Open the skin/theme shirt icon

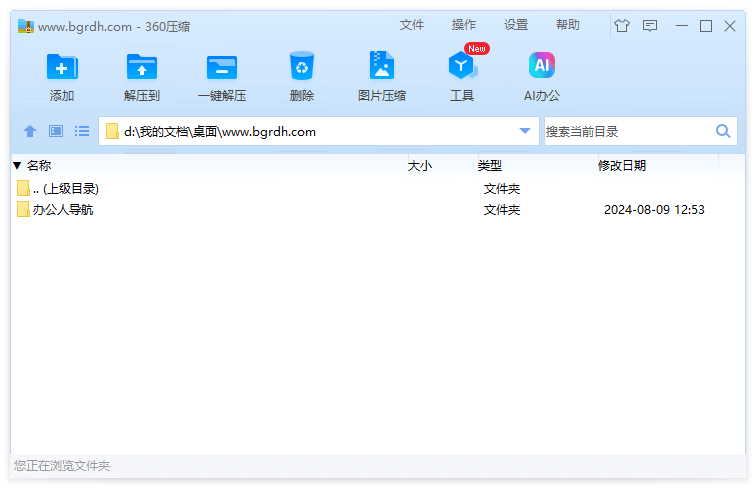[622, 26]
